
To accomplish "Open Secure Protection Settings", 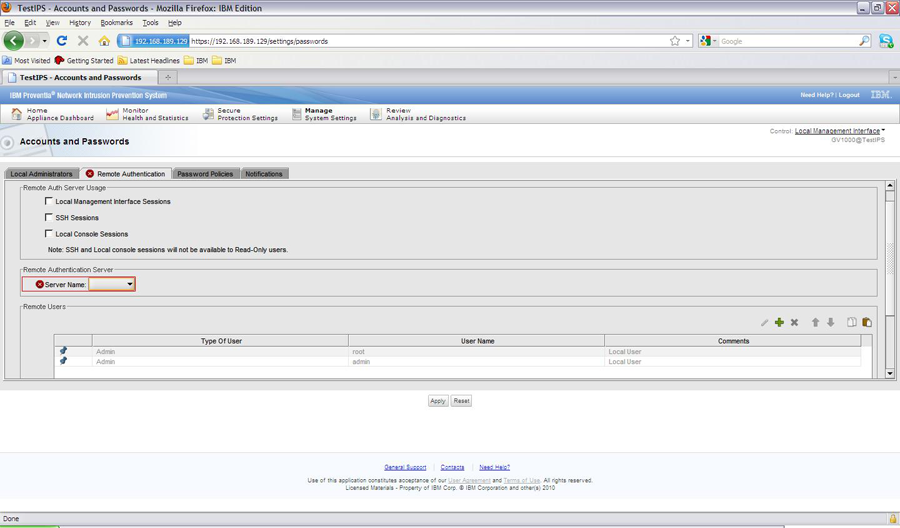I will [x=240, y=114].
